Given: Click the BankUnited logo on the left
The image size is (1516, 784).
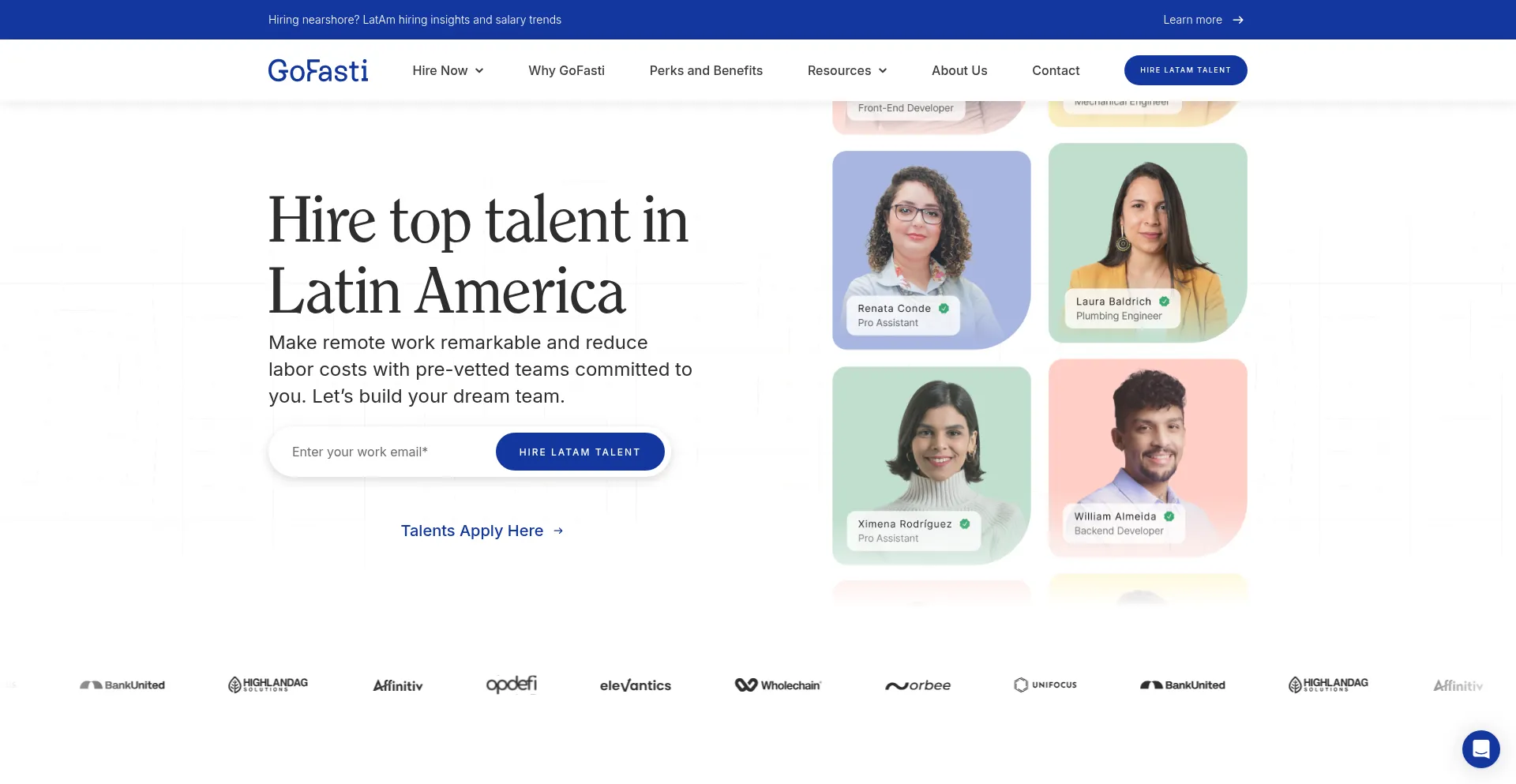Looking at the screenshot, I should click(x=122, y=685).
